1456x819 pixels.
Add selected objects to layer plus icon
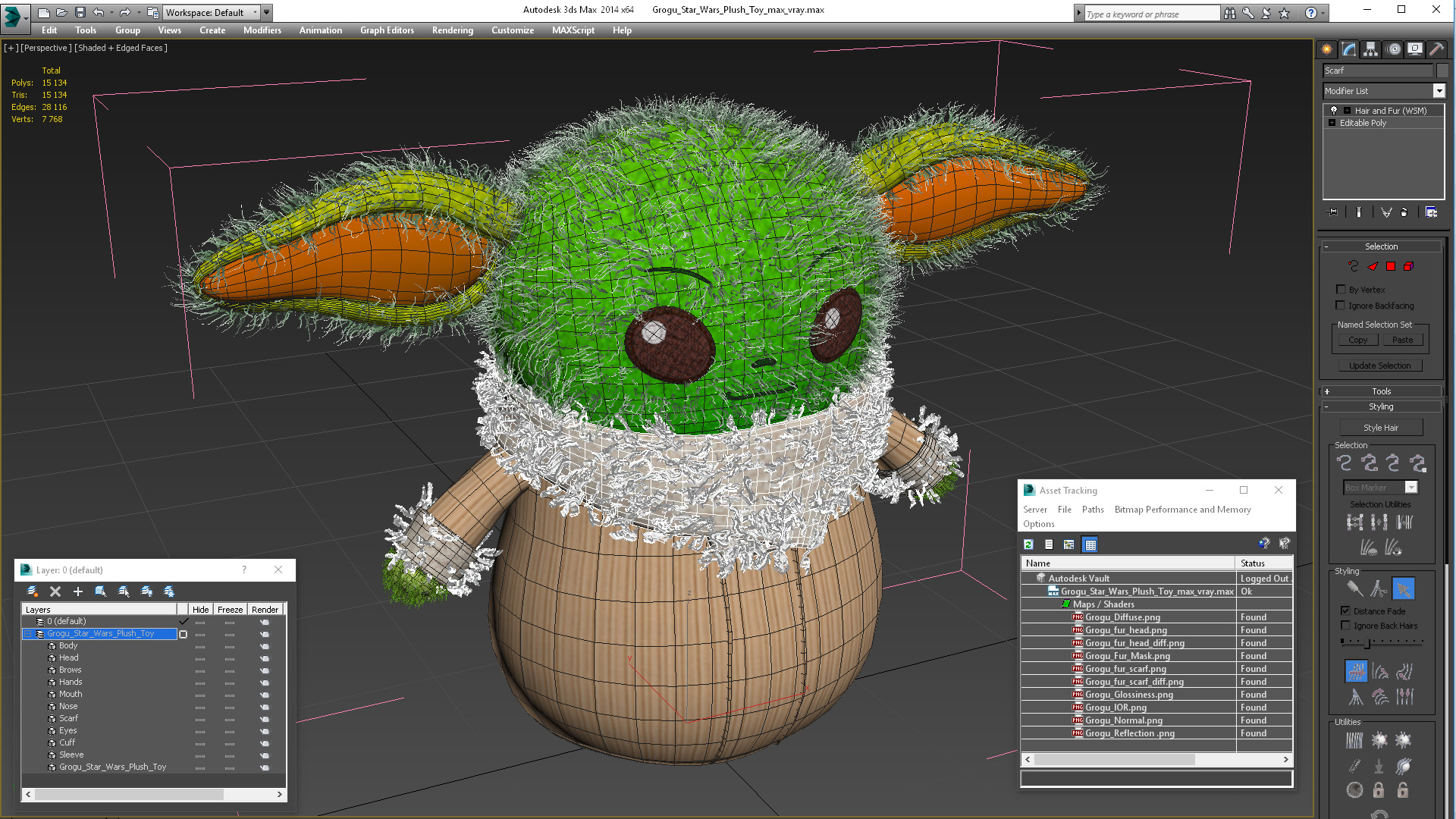[77, 591]
